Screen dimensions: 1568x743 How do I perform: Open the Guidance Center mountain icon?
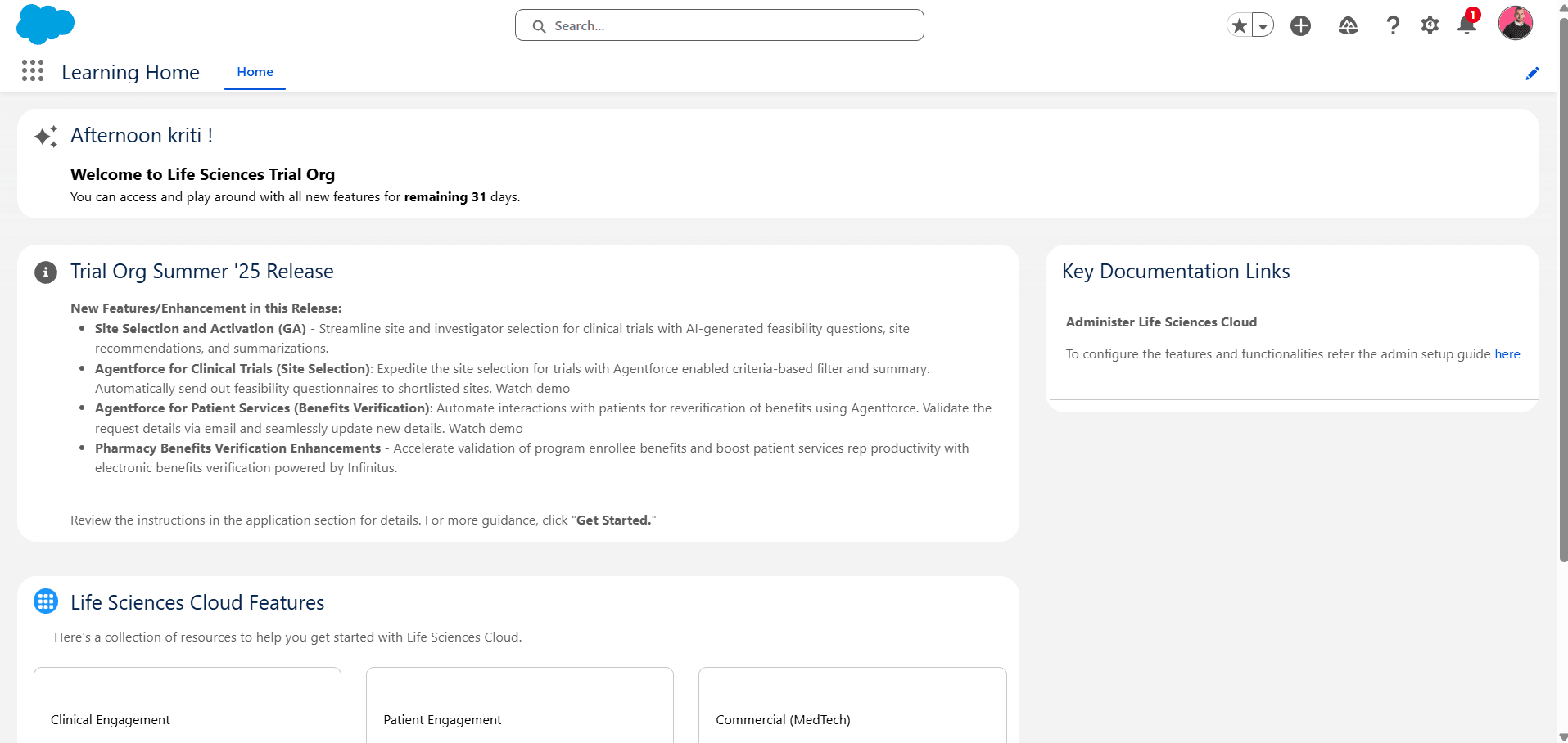click(x=1348, y=25)
